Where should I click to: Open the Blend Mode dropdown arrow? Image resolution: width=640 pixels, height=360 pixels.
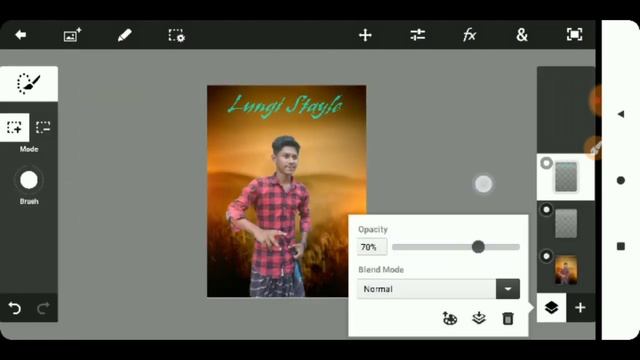coord(508,289)
